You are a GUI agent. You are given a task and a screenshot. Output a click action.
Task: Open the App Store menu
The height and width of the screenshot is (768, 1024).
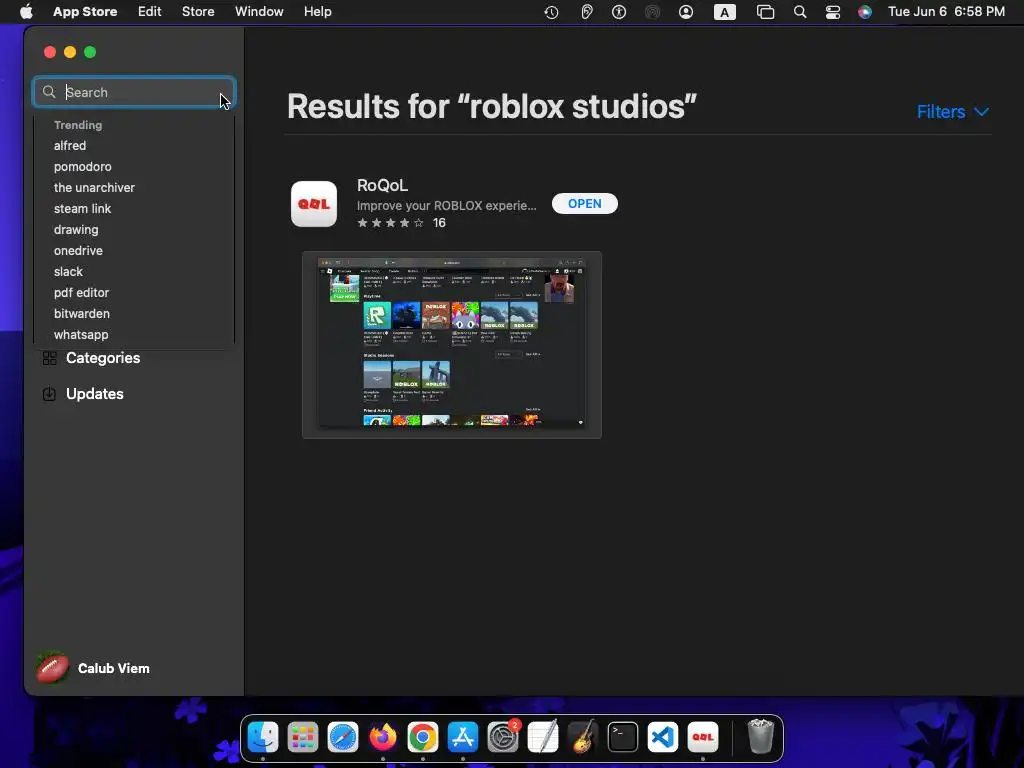pyautogui.click(x=85, y=12)
